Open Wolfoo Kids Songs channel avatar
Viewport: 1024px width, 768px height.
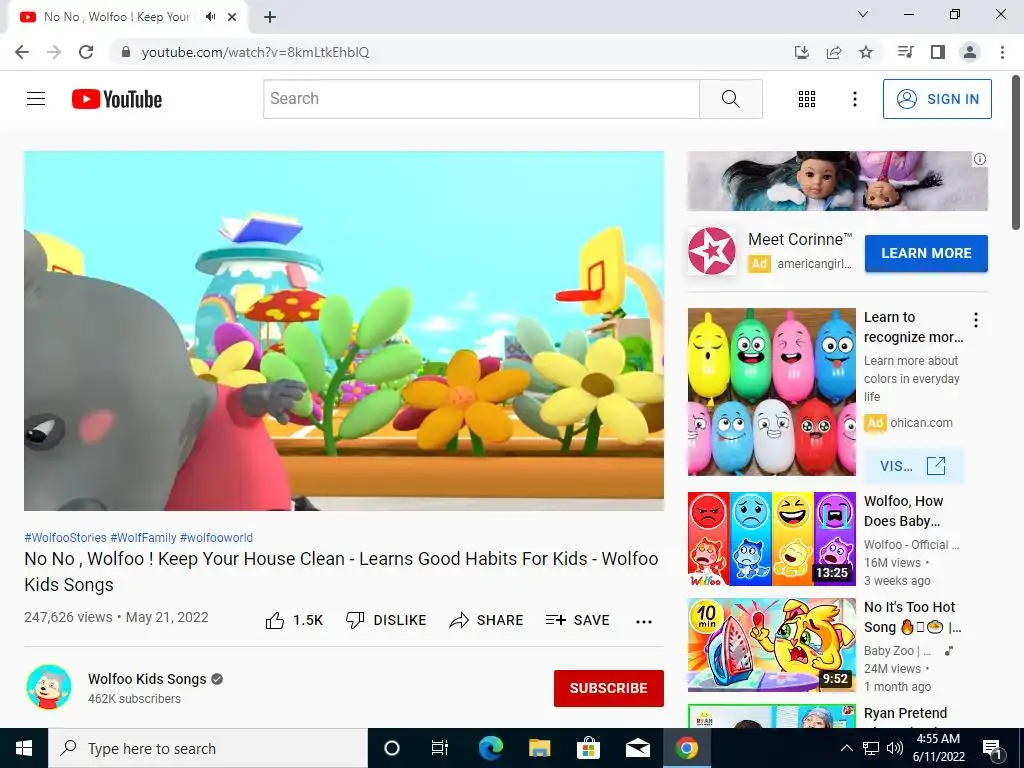tap(49, 687)
